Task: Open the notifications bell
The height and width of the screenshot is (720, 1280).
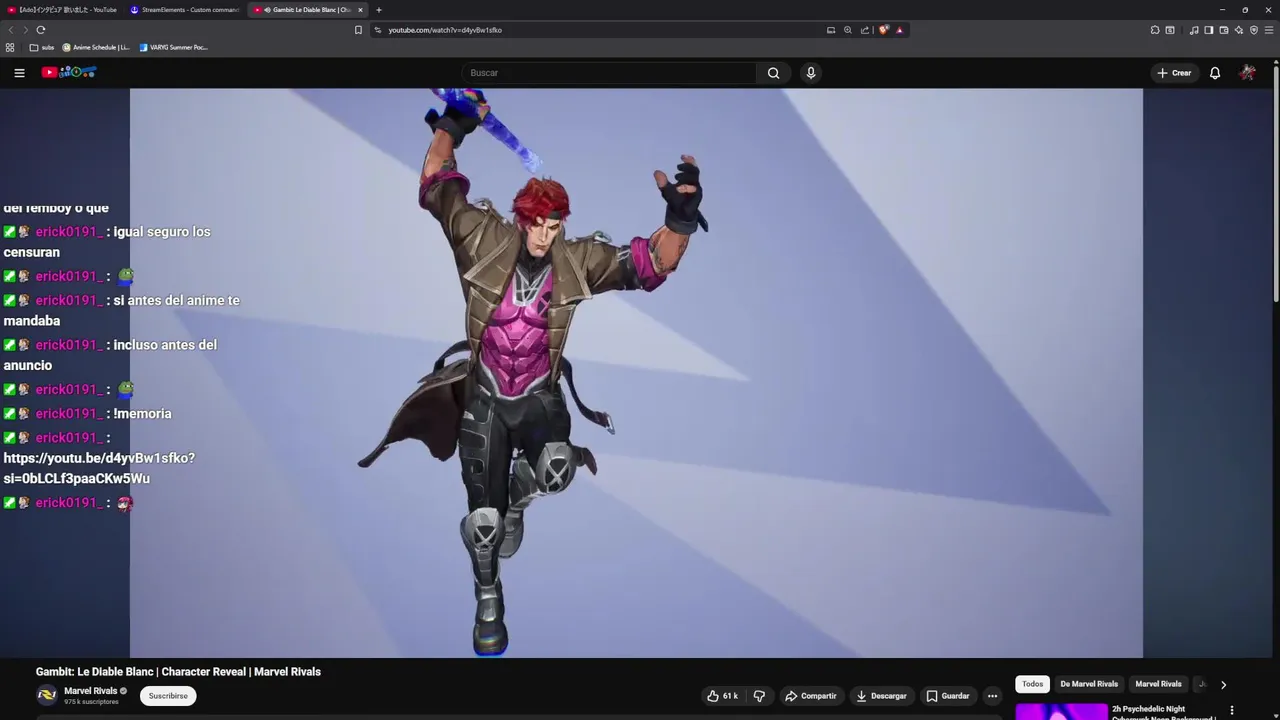Action: pyautogui.click(x=1215, y=73)
